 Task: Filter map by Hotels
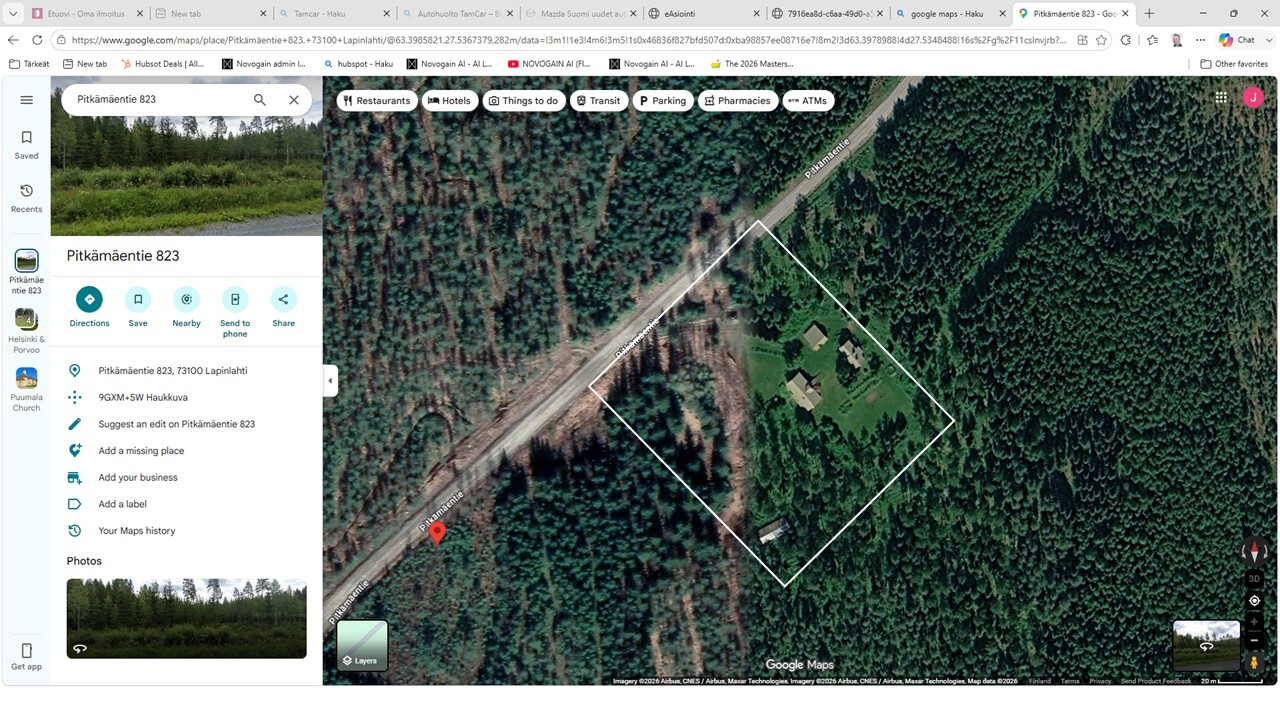point(449,100)
